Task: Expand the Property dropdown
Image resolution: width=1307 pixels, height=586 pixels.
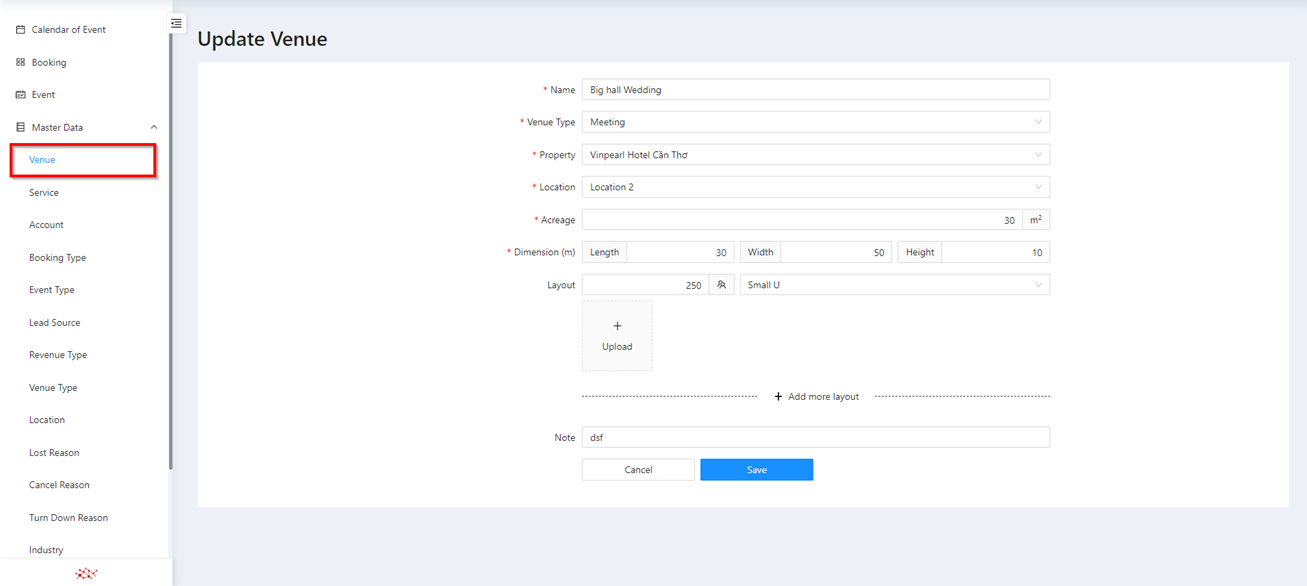Action: pos(815,155)
